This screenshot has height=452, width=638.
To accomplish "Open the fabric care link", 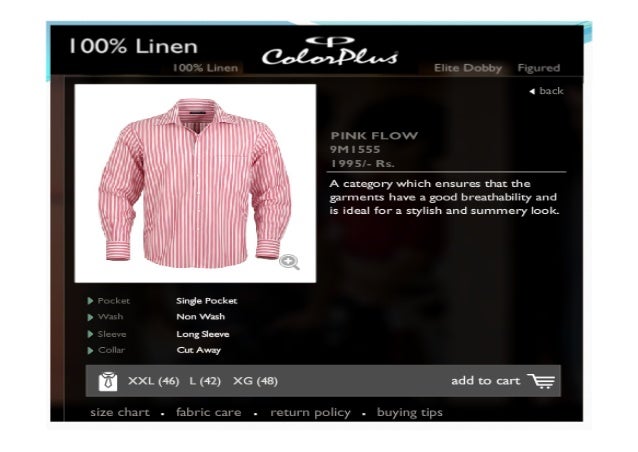I will [x=208, y=412].
